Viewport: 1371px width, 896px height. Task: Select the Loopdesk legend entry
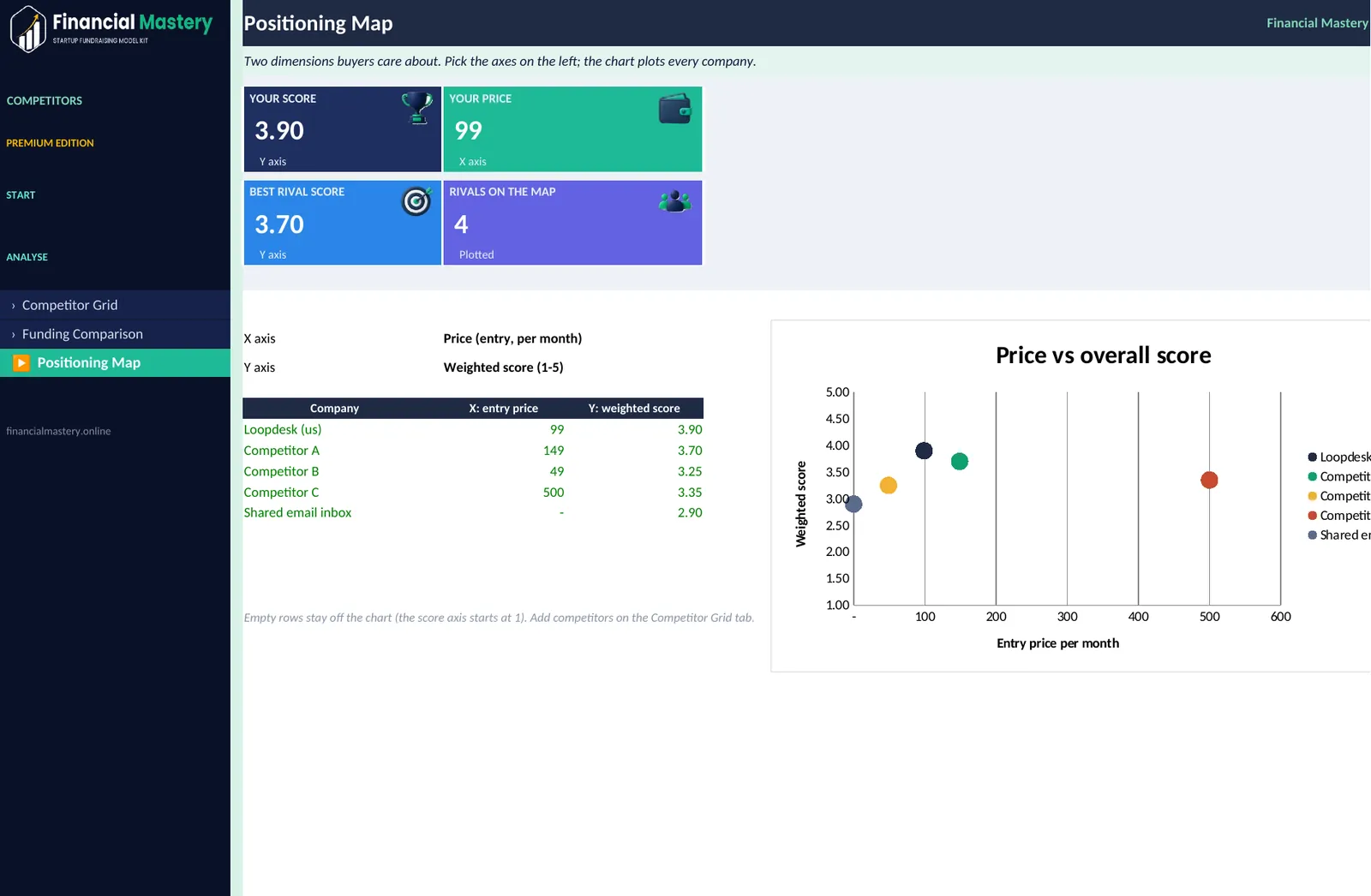(1338, 457)
